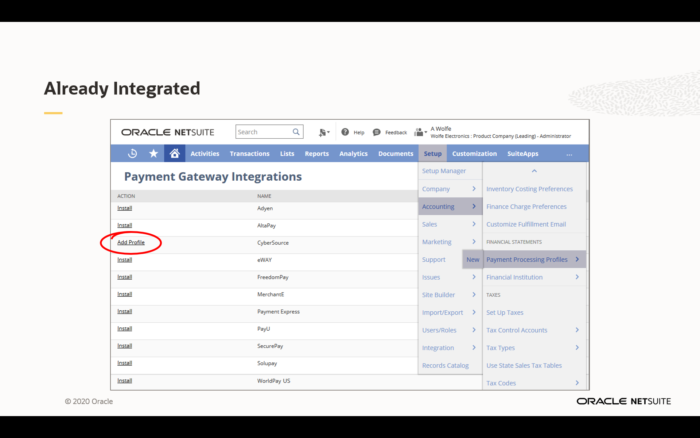Expand the Users/Roles submenu
This screenshot has width=700, height=438.
(x=450, y=330)
